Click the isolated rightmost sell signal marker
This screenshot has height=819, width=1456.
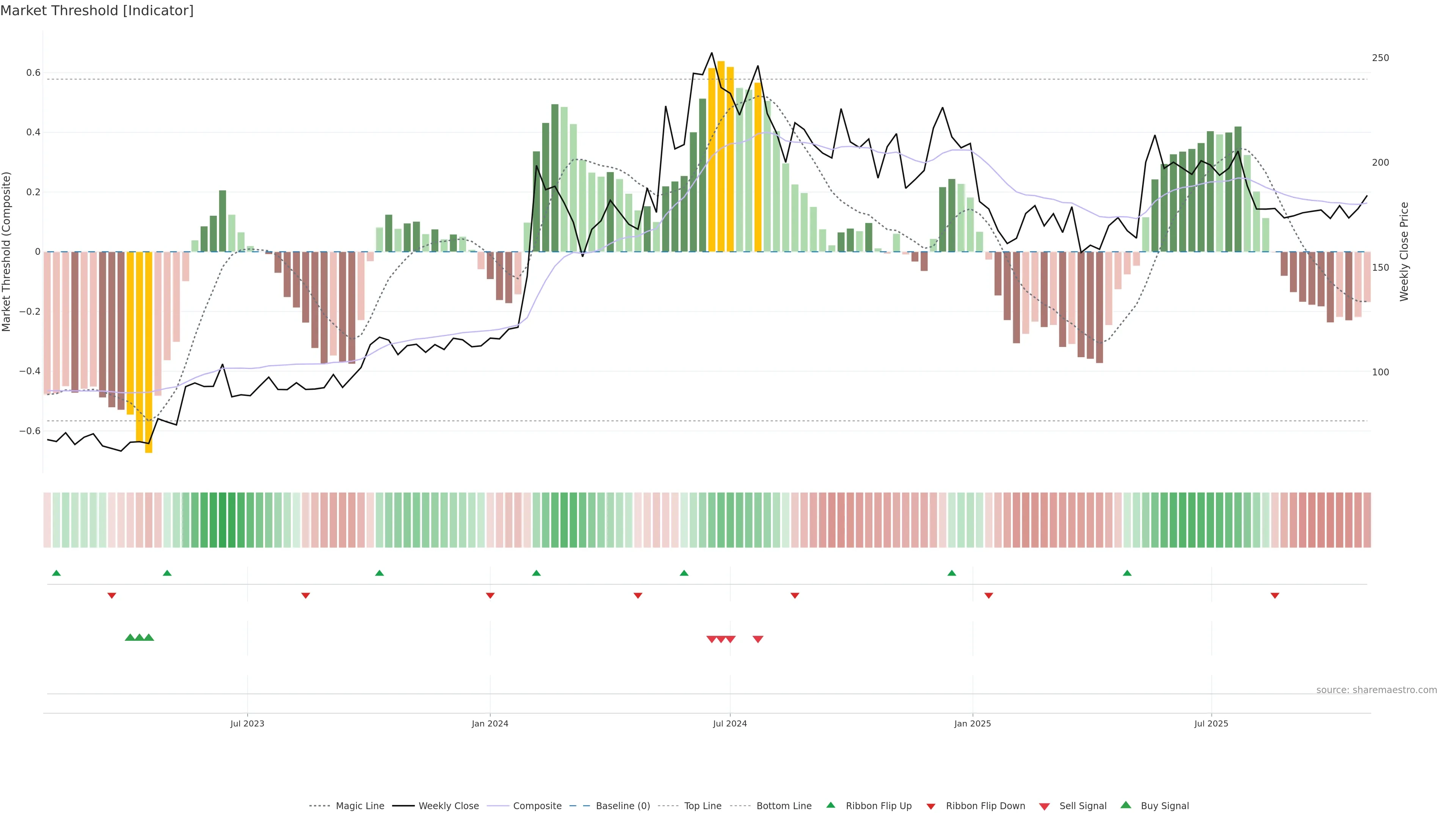click(x=758, y=639)
